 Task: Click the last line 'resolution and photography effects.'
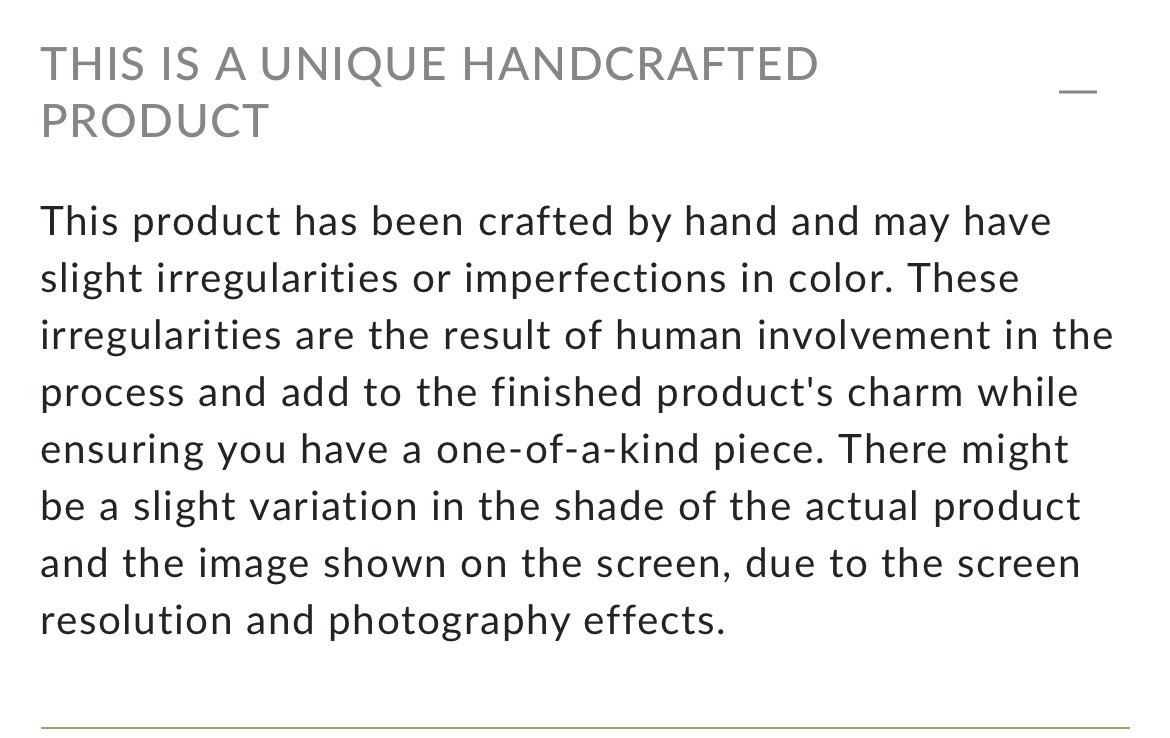point(382,620)
